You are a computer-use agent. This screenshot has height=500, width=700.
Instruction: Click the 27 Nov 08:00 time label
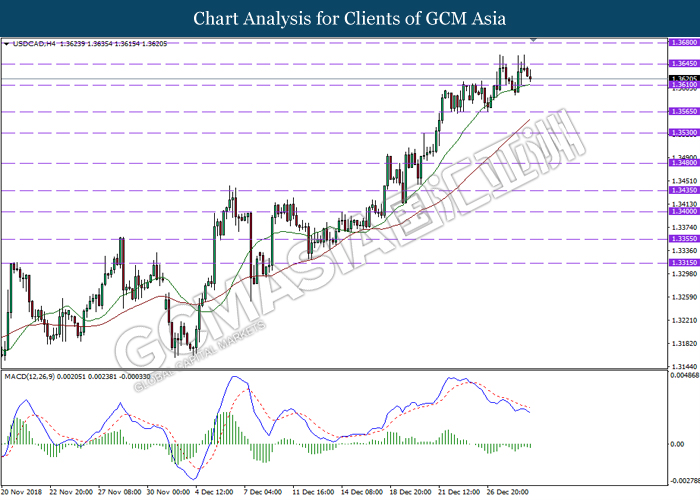[x=120, y=492]
